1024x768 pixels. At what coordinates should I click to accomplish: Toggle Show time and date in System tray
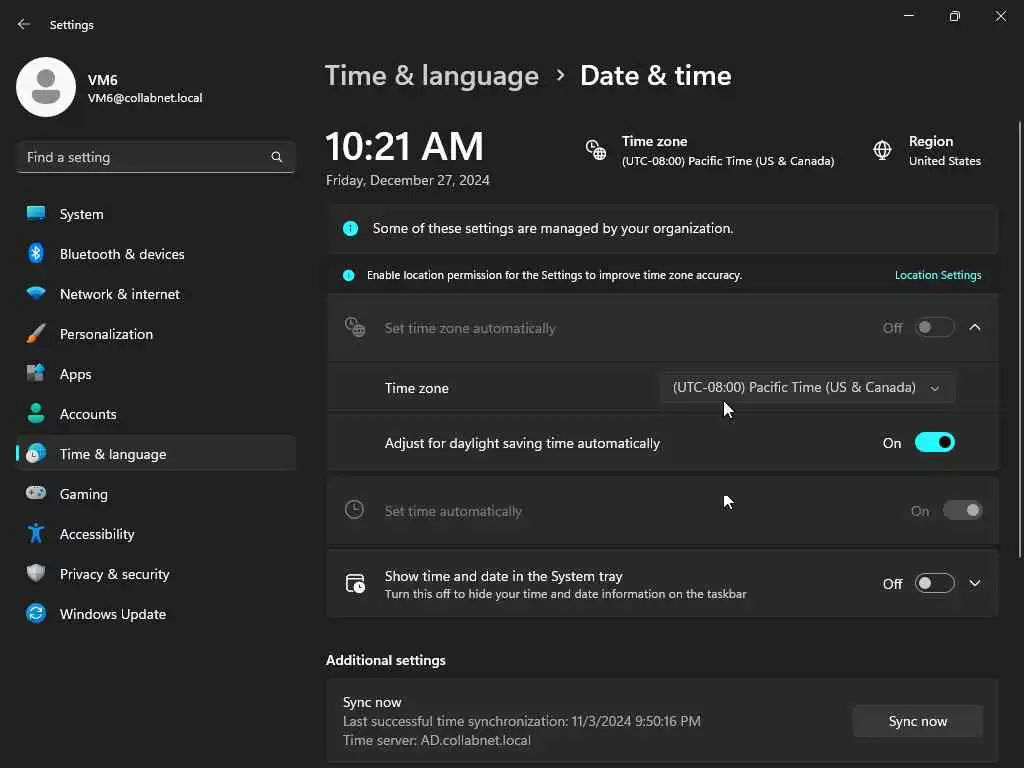coord(934,584)
